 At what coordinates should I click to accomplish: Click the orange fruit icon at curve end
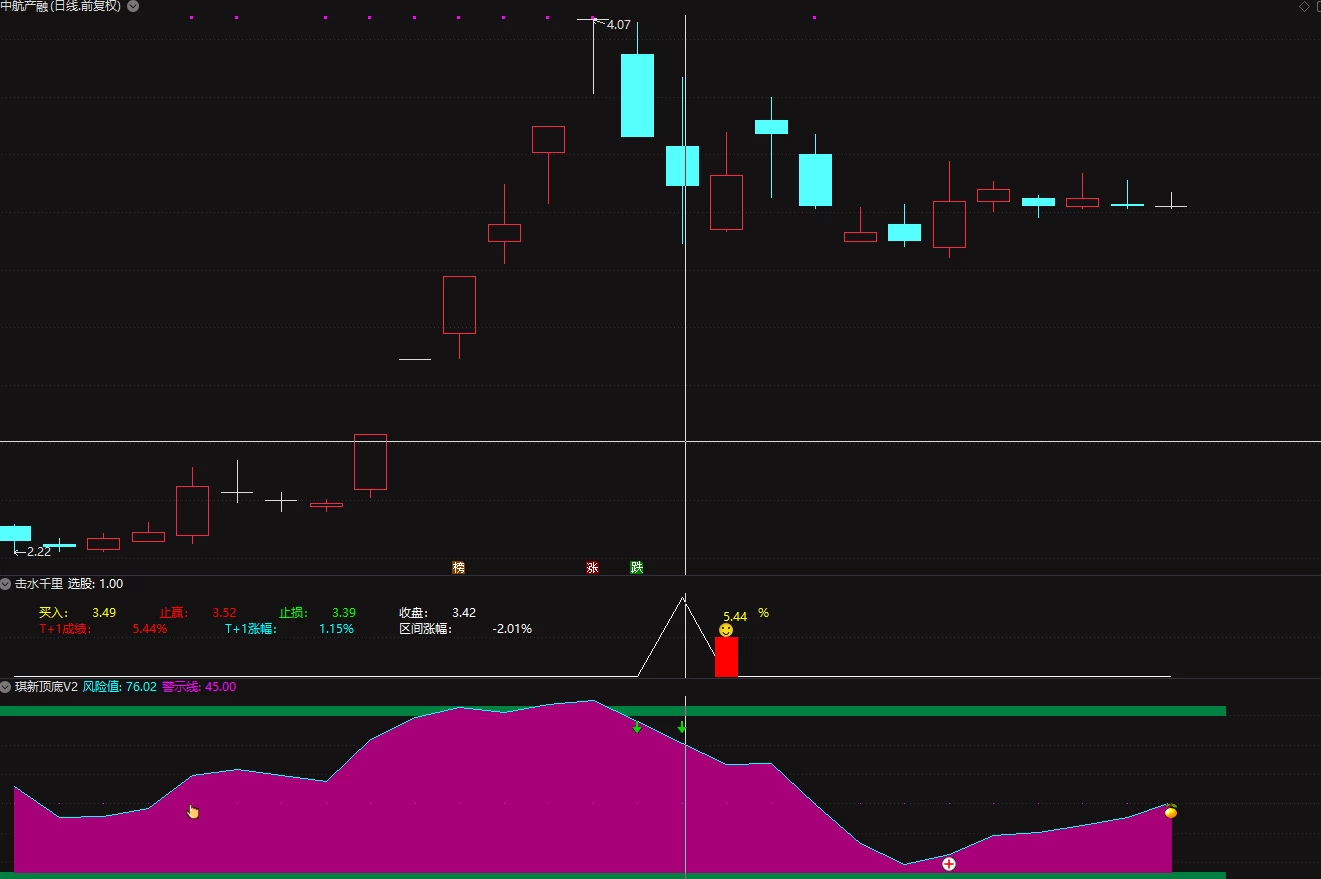tap(1171, 811)
